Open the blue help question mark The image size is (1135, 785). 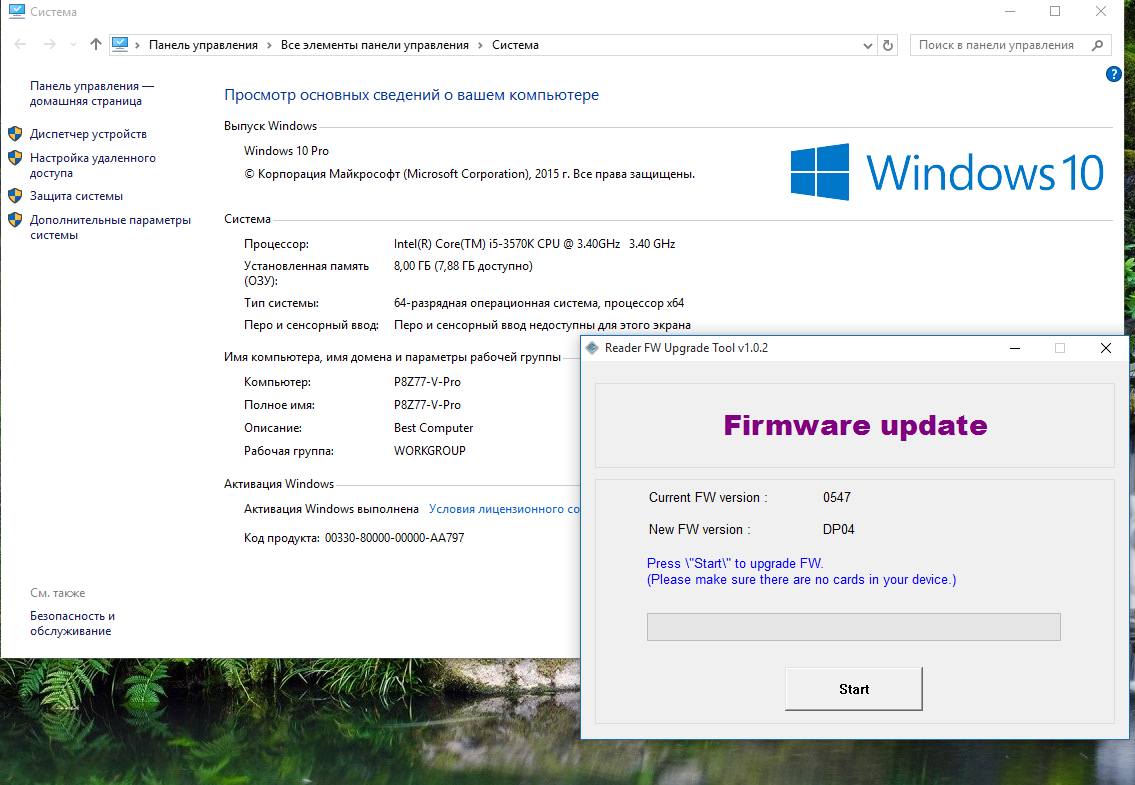coord(1113,74)
